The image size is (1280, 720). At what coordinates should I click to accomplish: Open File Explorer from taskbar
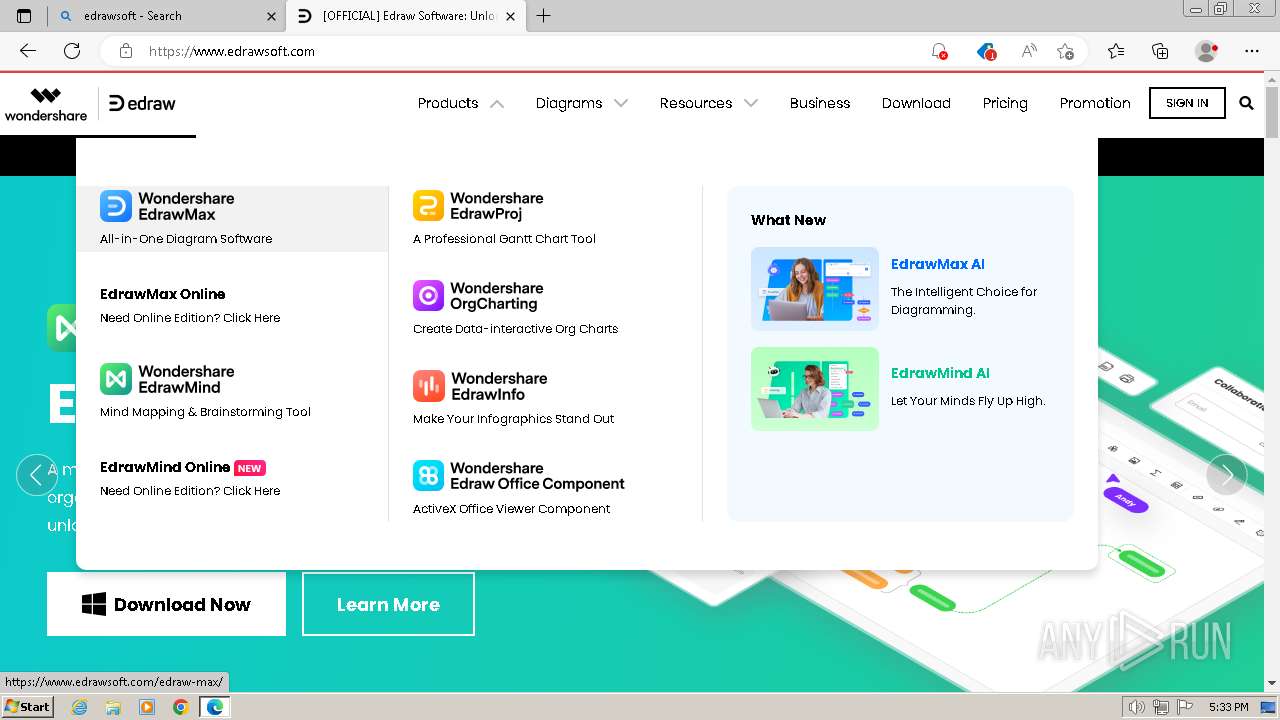tap(113, 707)
